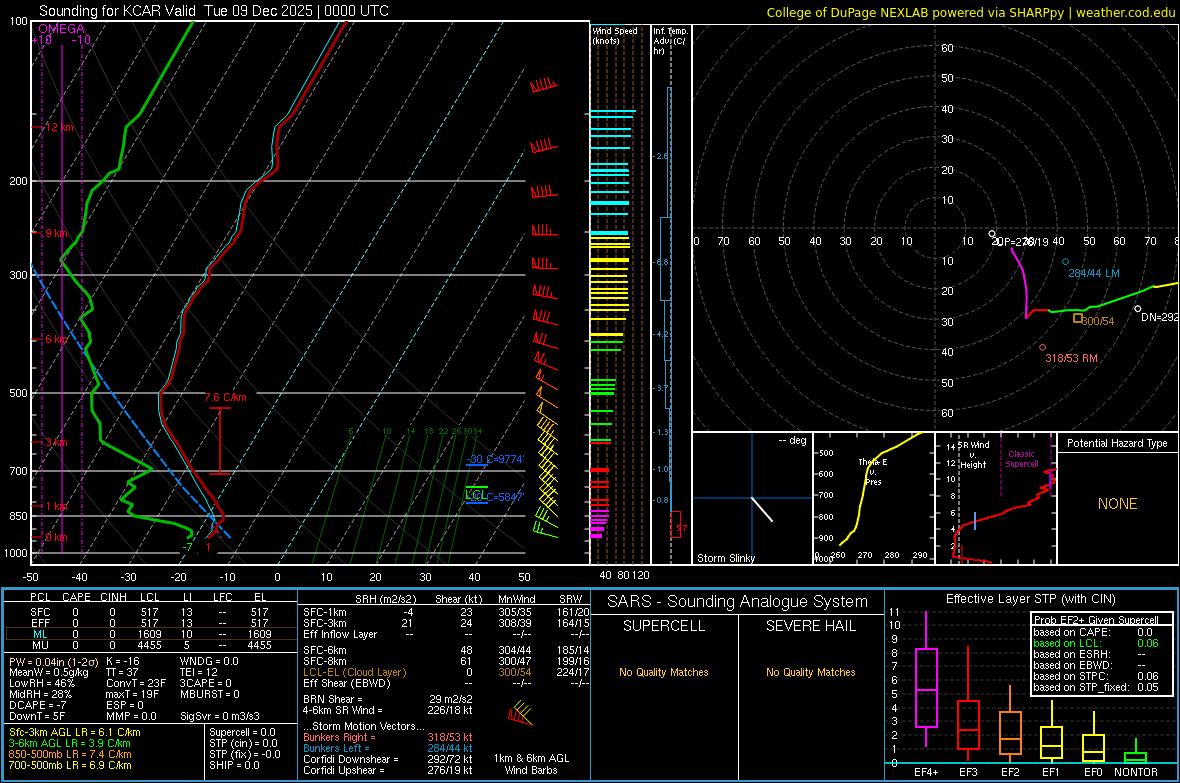Click the SFC-1km kinematics row label
1180x783 pixels.
click(325, 613)
